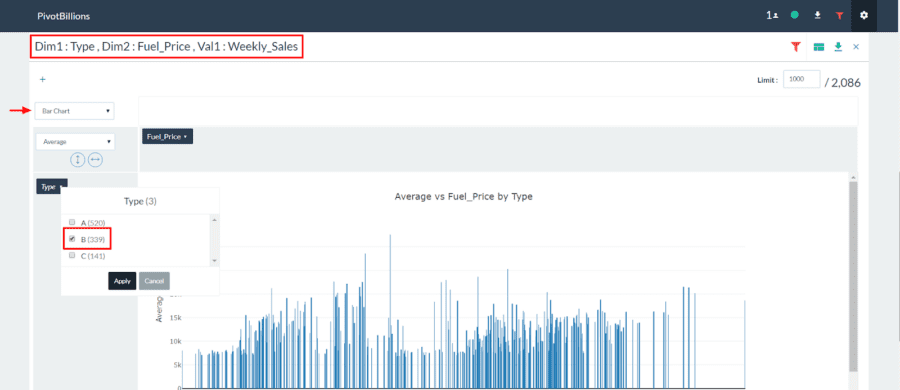This screenshot has width=900, height=390.
Task: Open the Average aggregation dropdown
Action: pos(75,142)
